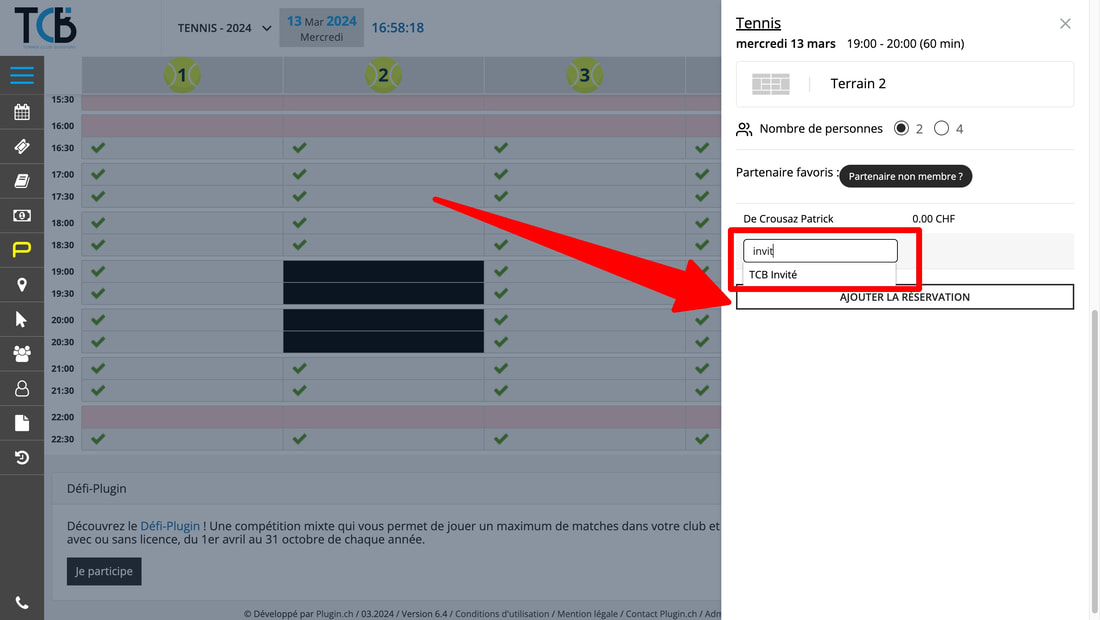Screen dimensions: 1100x620
Task: Select 2 persons radio button
Action: pos(901,128)
